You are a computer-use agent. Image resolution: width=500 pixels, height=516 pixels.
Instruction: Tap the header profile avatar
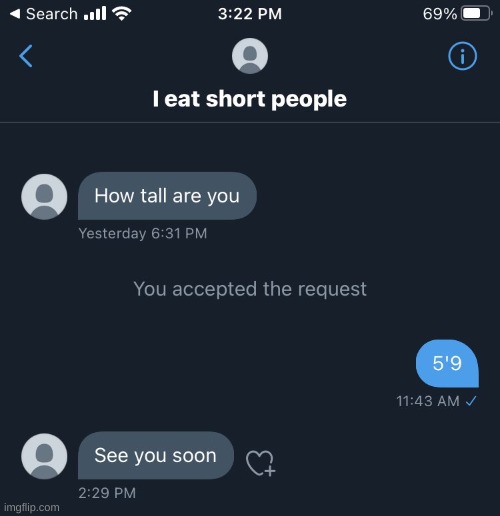point(250,56)
